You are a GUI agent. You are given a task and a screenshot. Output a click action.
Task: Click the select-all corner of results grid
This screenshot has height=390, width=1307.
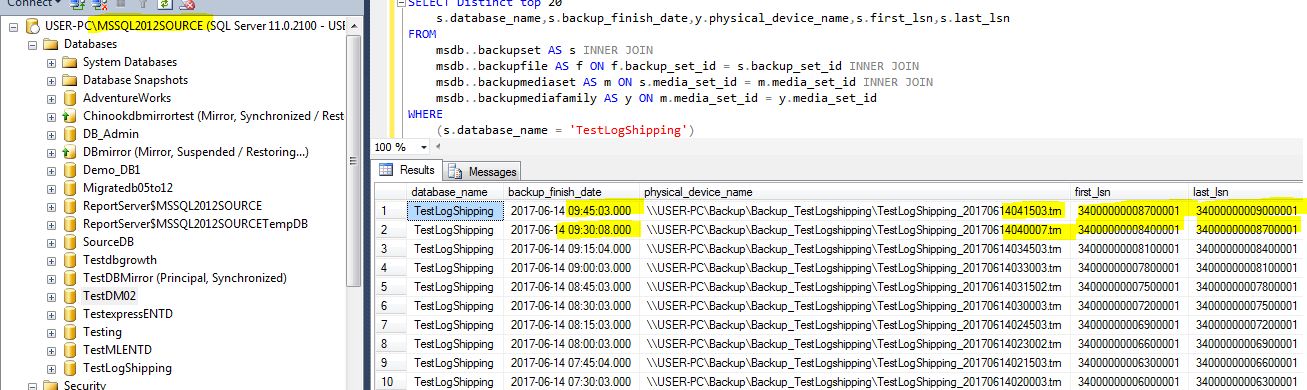[390, 191]
